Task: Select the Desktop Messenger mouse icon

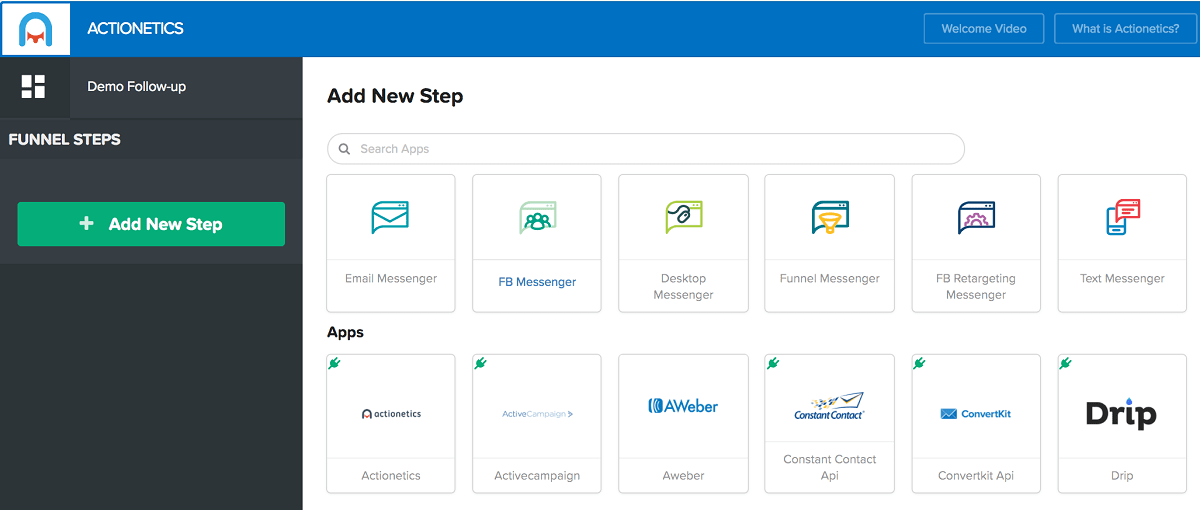Action: tap(683, 217)
